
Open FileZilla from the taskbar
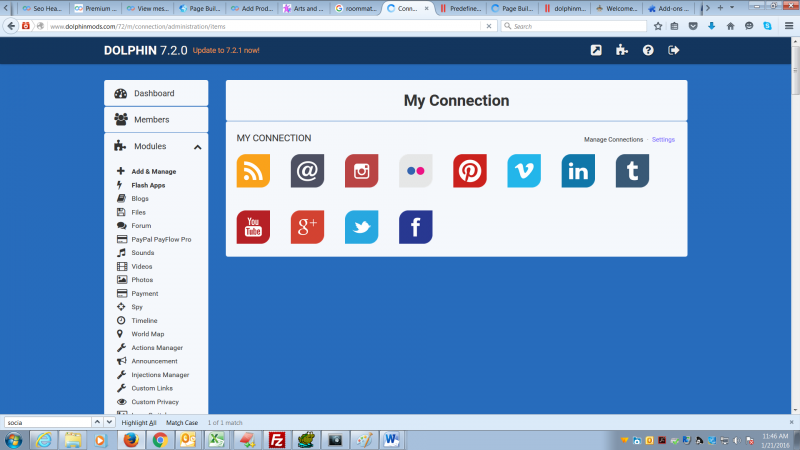pyautogui.click(x=277, y=440)
